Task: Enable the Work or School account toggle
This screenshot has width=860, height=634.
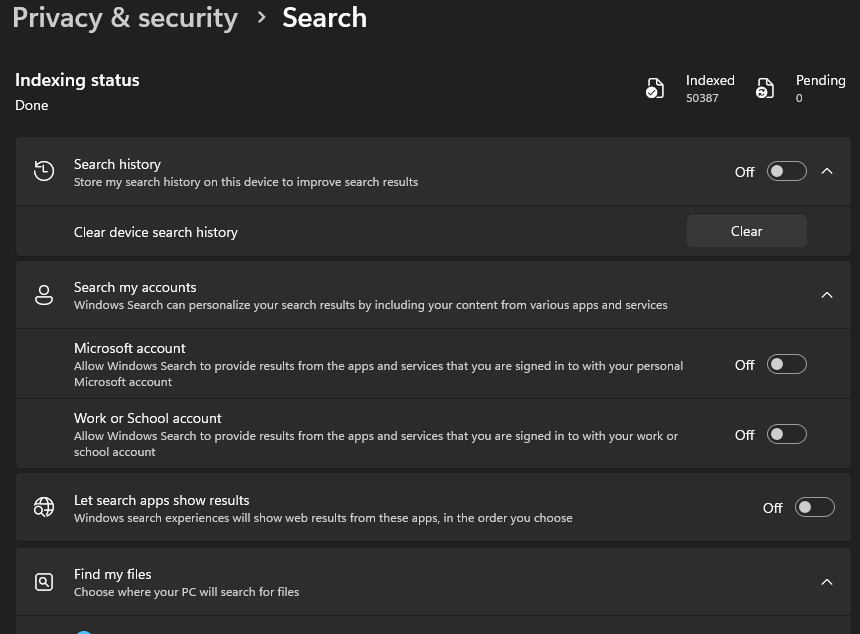Action: click(786, 434)
